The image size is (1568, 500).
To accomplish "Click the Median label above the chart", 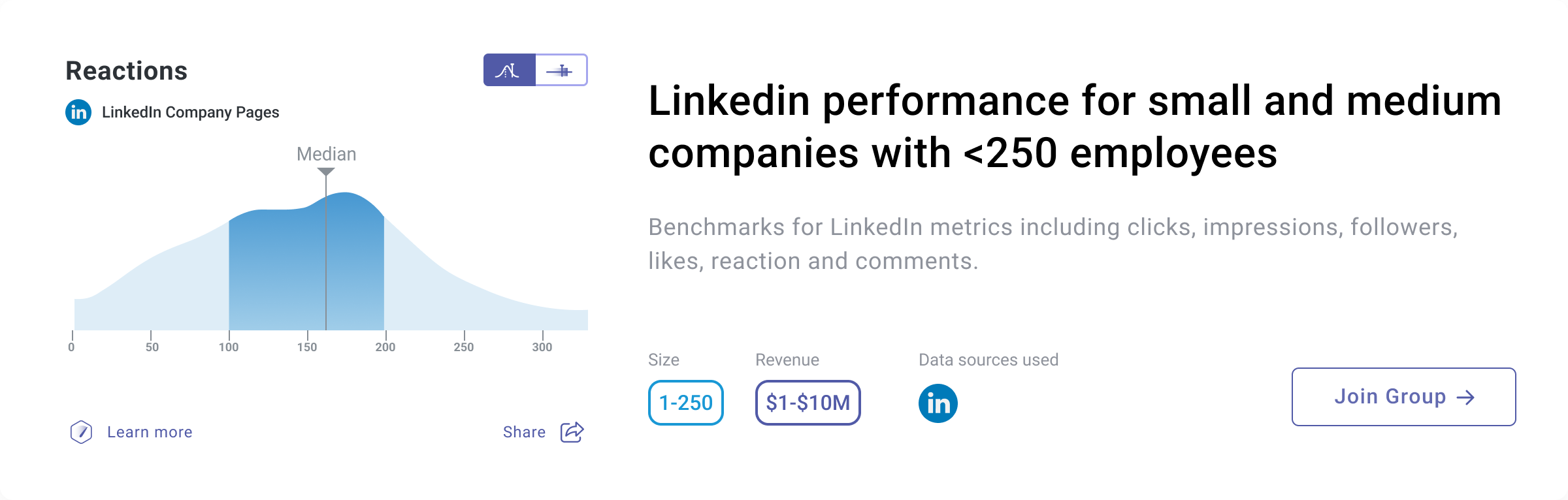I will point(326,154).
